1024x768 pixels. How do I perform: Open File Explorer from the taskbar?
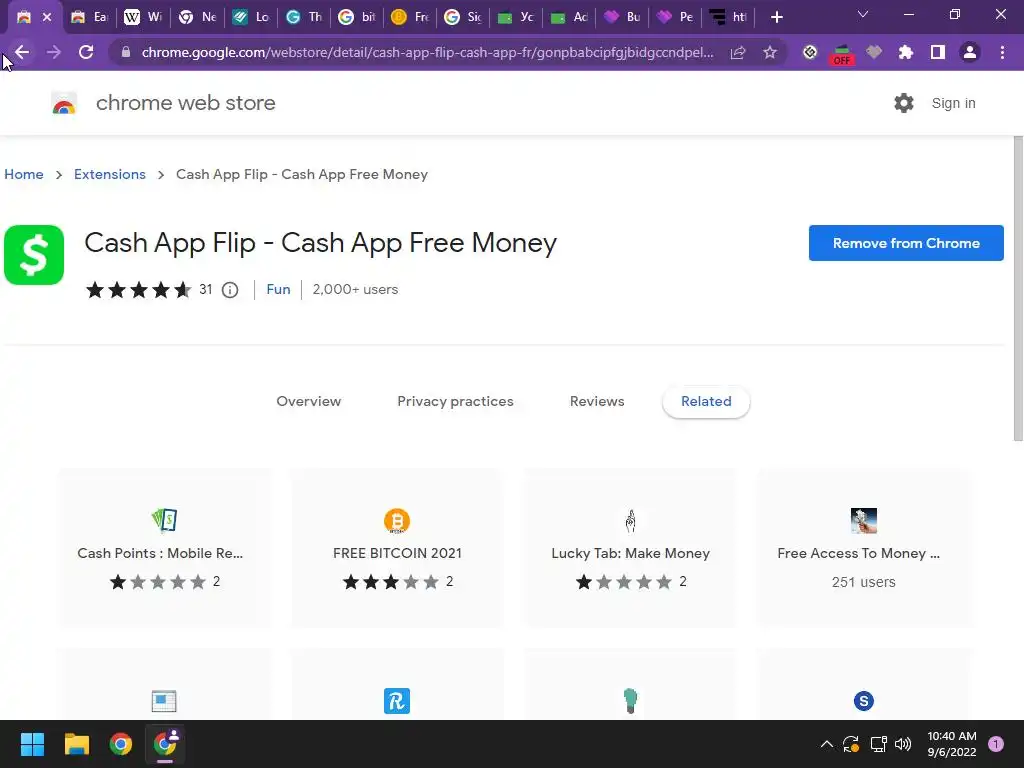tap(76, 744)
